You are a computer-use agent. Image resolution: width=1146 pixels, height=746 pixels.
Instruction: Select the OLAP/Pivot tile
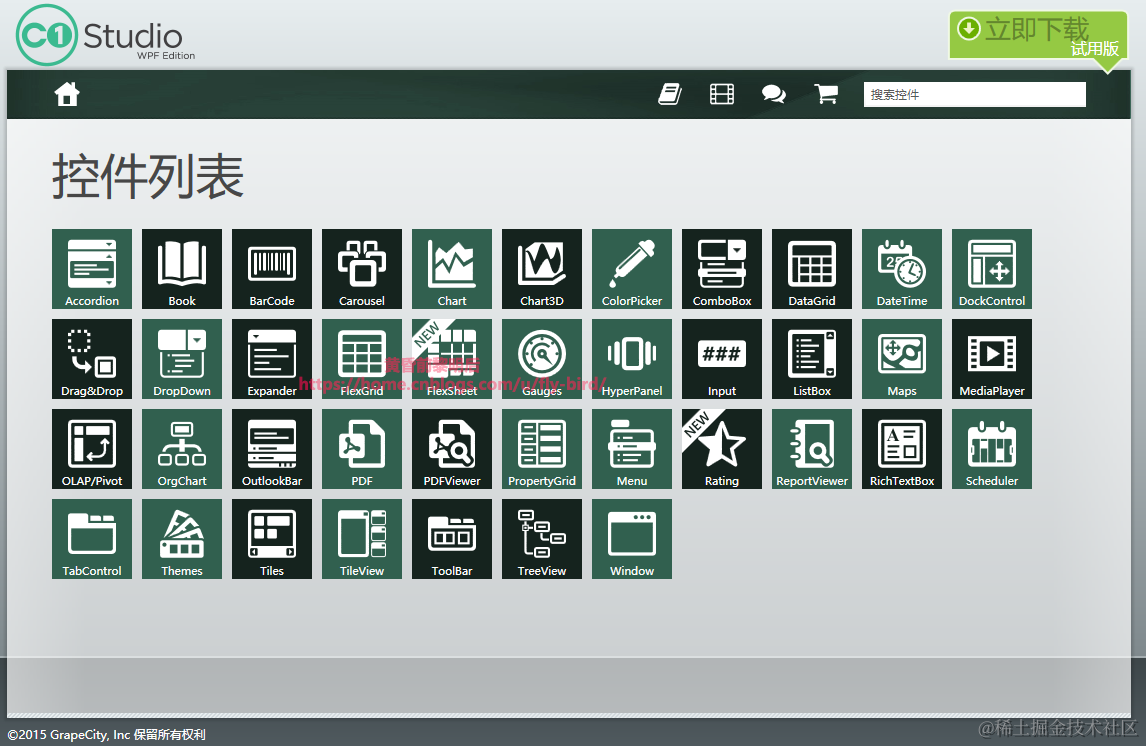[x=92, y=449]
